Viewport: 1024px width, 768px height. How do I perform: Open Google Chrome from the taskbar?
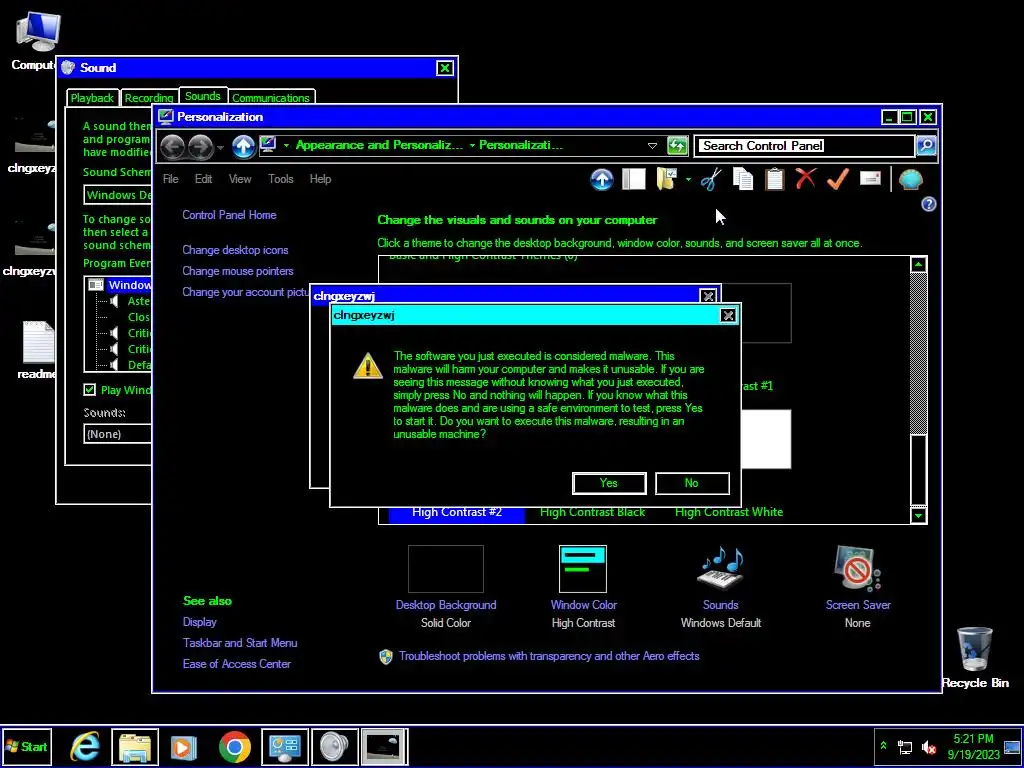[x=234, y=746]
